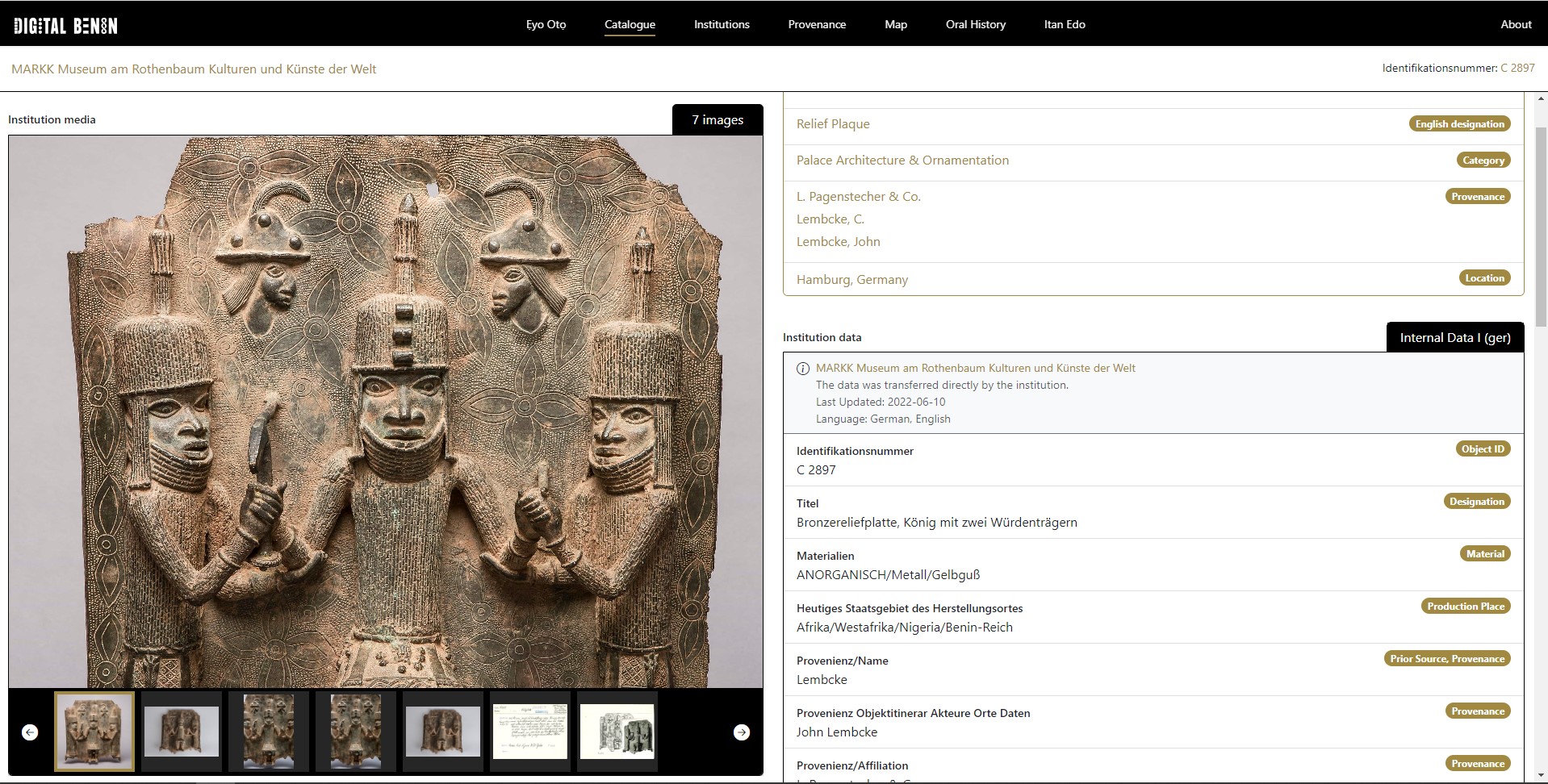Click the Palace Architecture & Ornamentation category

tap(902, 161)
